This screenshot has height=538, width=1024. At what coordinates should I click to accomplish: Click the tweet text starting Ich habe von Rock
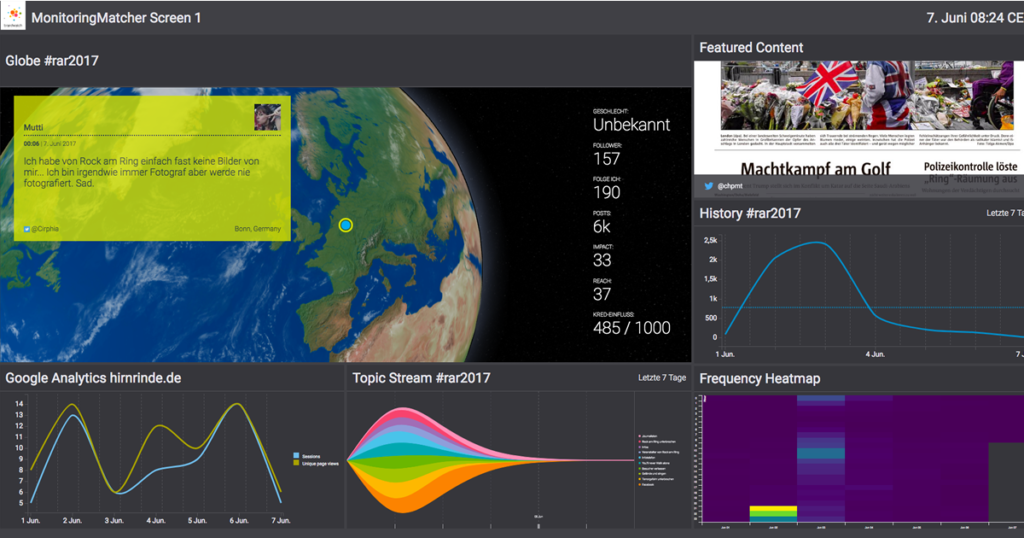[142, 172]
